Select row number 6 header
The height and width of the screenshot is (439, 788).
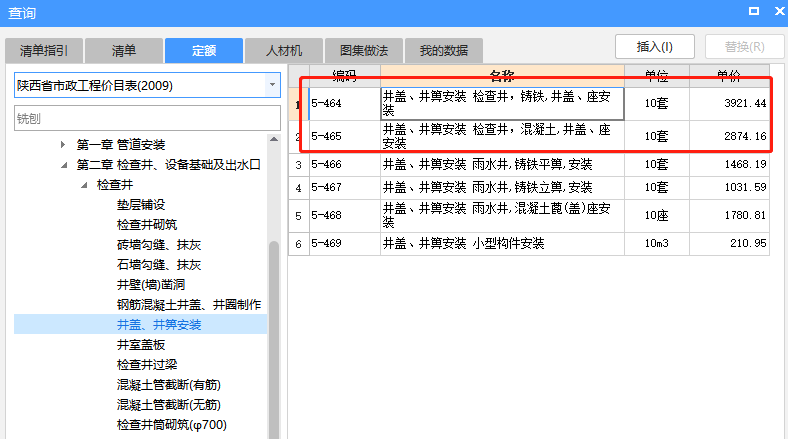click(299, 244)
